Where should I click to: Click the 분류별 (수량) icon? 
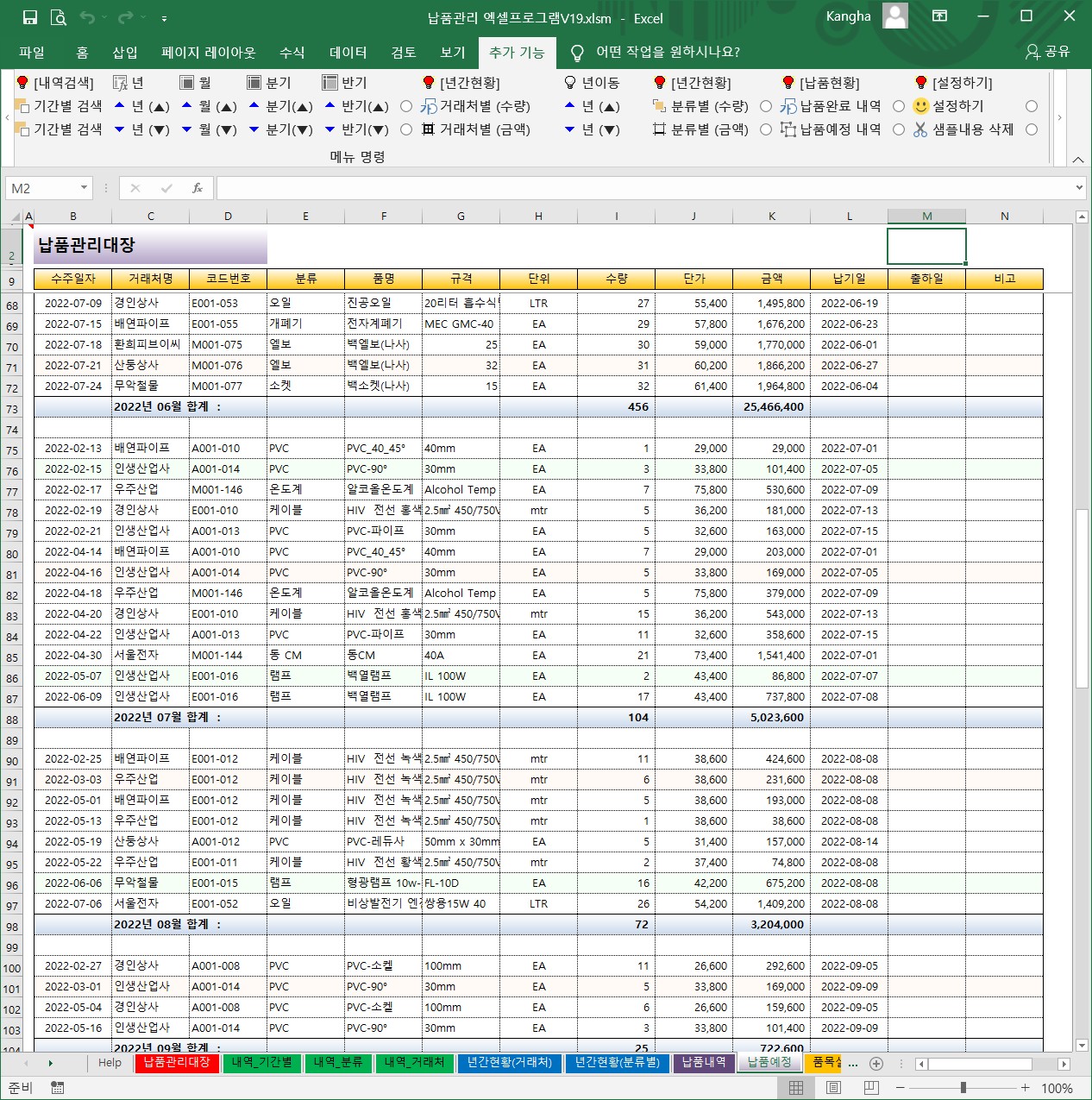[x=660, y=106]
